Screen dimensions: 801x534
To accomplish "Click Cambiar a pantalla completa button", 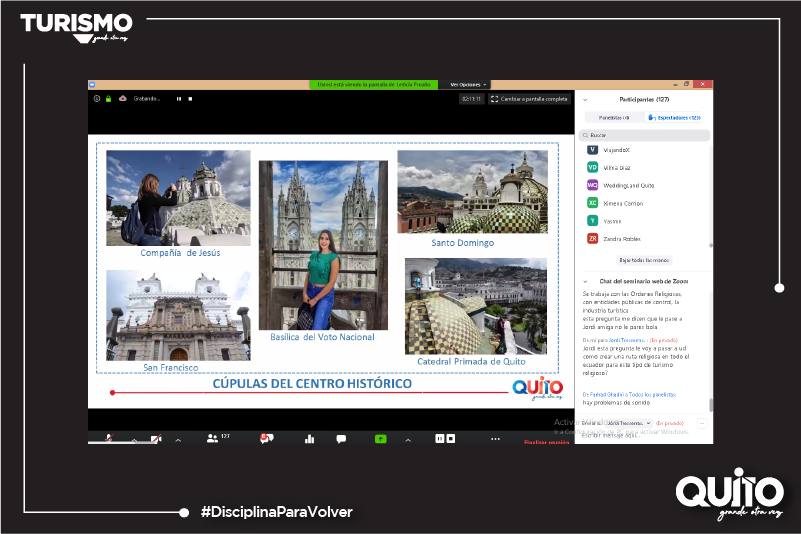I will 529,99.
